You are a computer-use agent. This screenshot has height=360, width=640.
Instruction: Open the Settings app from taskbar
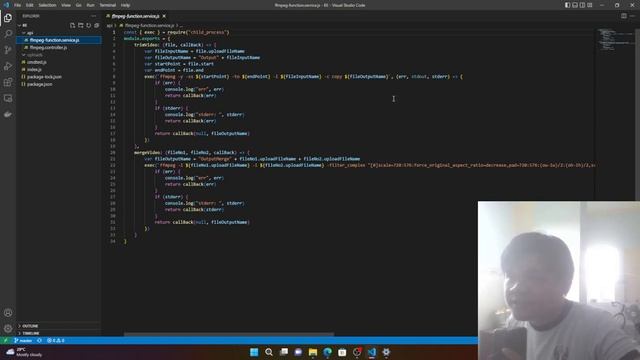(x=386, y=352)
